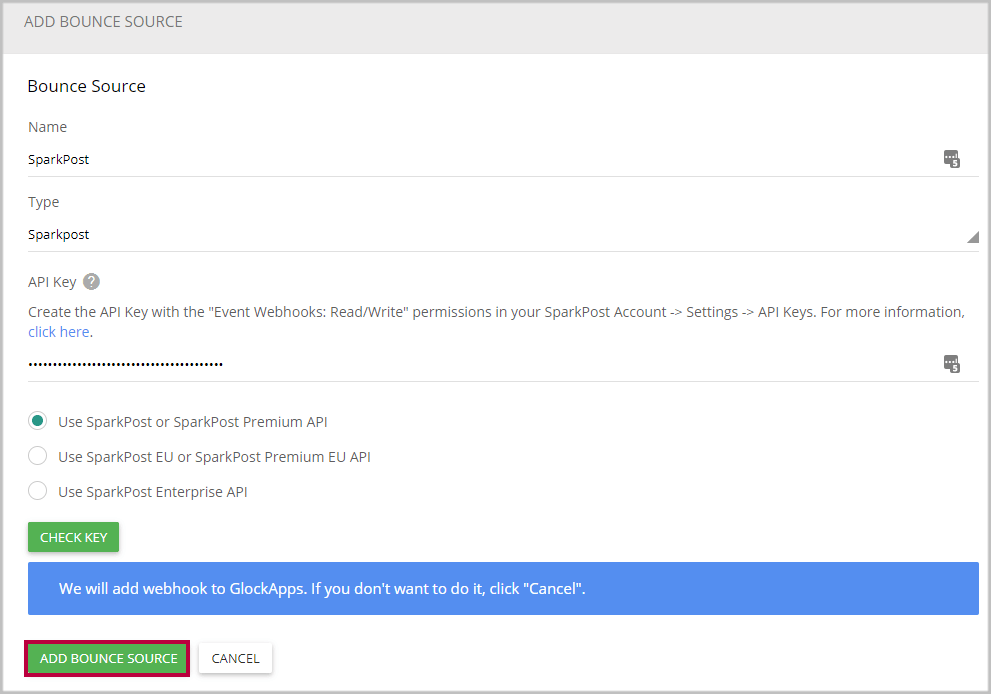This screenshot has height=694, width=991.
Task: Enable the SparkPost Enterprise API option
Action: click(x=37, y=491)
